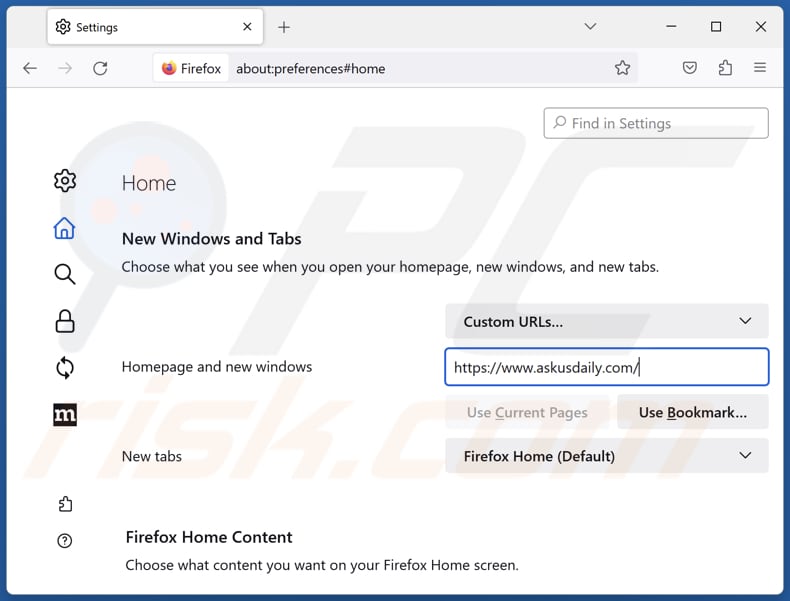Click the Save to Pocket icon
The image size is (790, 601).
point(690,68)
